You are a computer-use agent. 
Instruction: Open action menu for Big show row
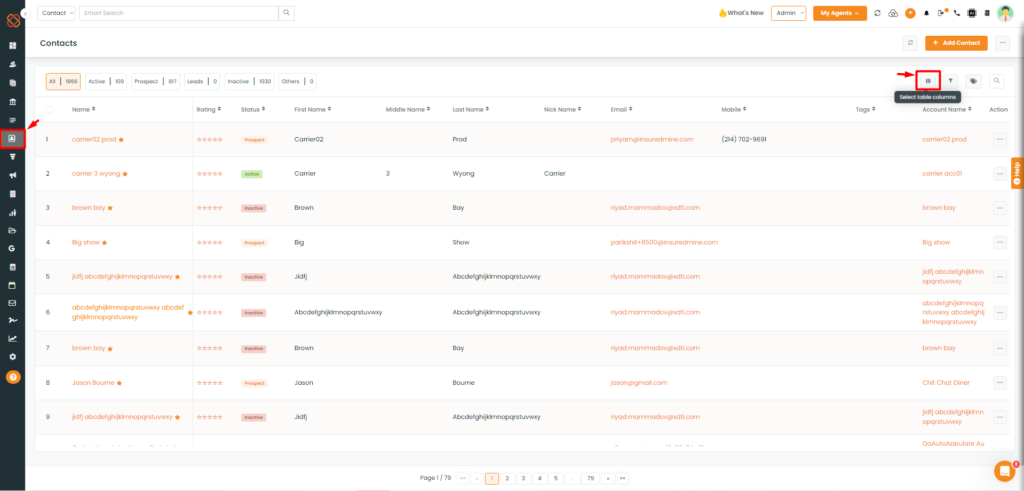pyautogui.click(x=1000, y=242)
